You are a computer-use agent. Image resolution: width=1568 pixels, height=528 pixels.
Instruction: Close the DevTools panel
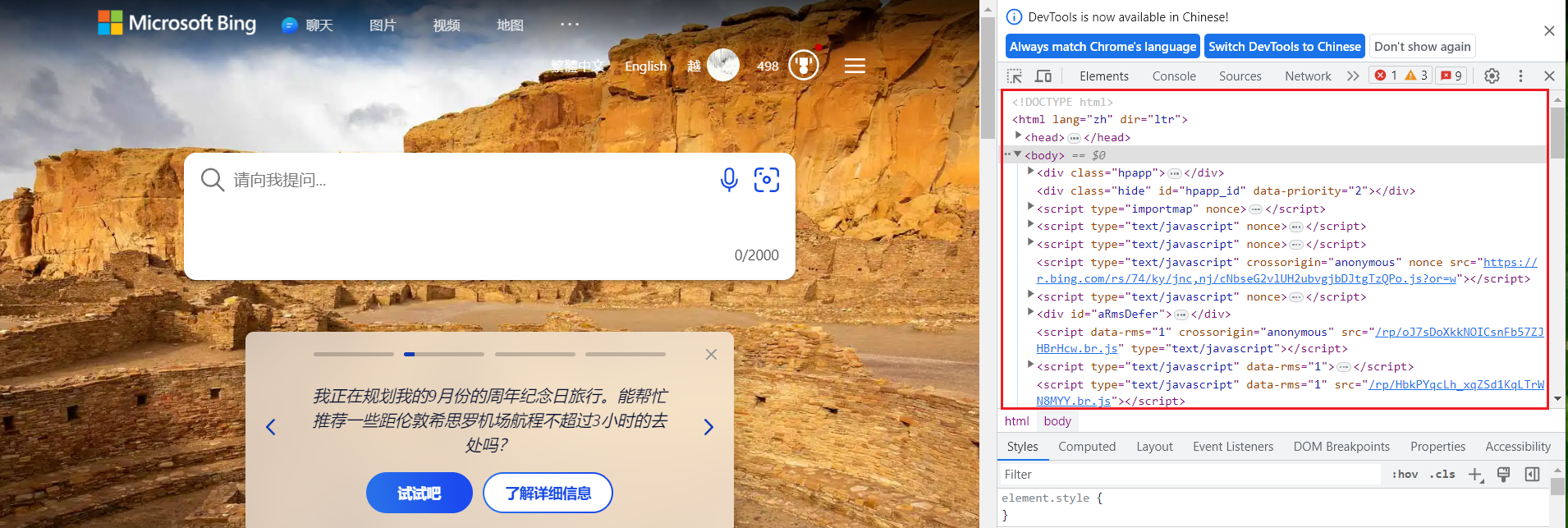(1549, 76)
